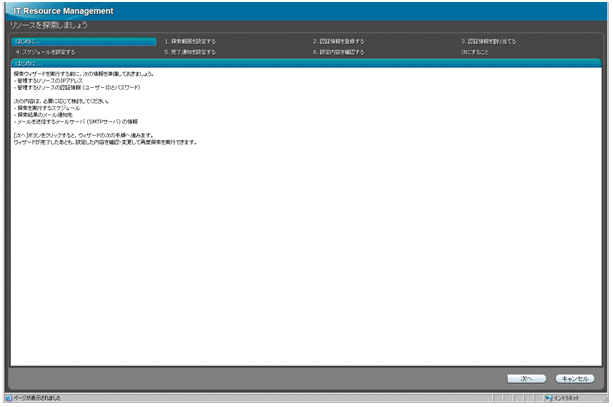Click the はじめに content panel header

[x=27, y=62]
